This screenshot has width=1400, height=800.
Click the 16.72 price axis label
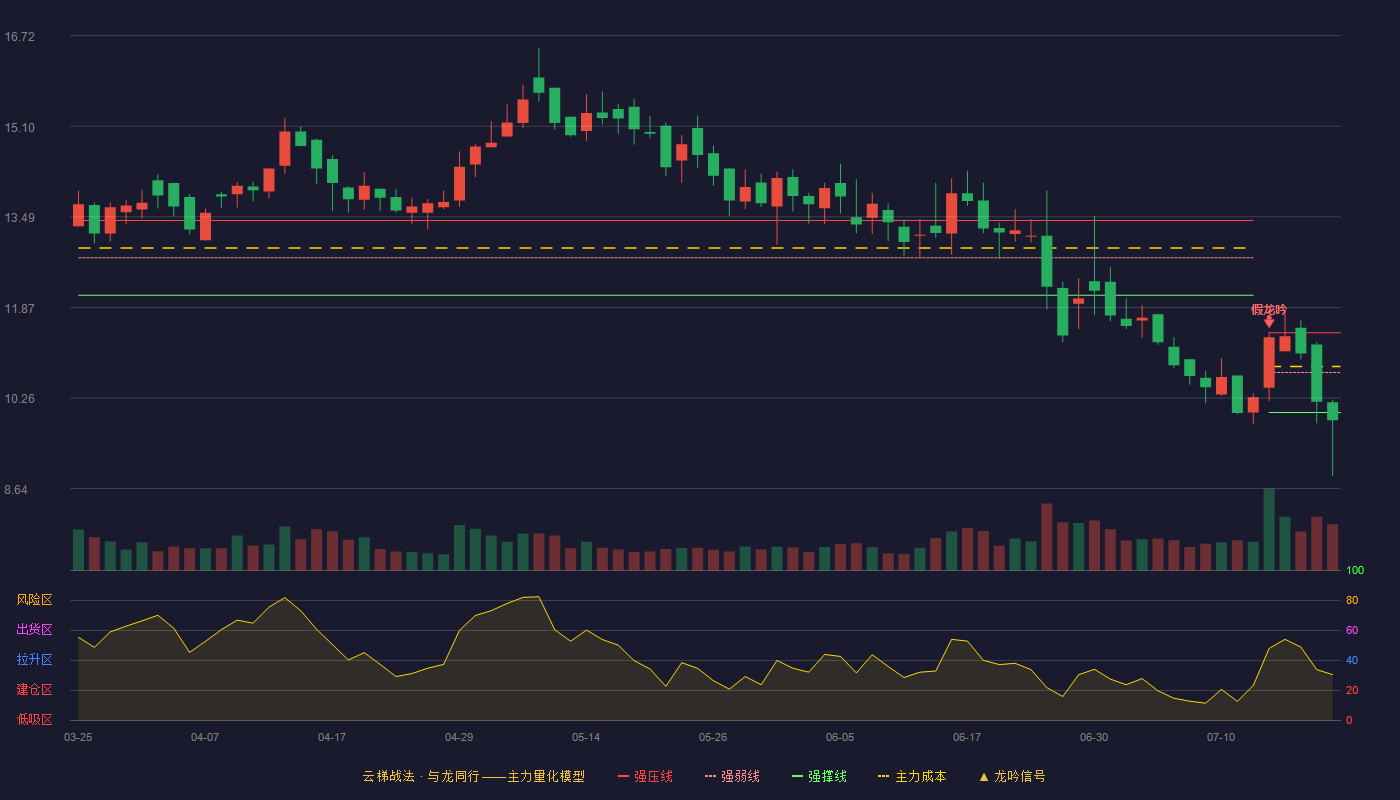click(20, 37)
